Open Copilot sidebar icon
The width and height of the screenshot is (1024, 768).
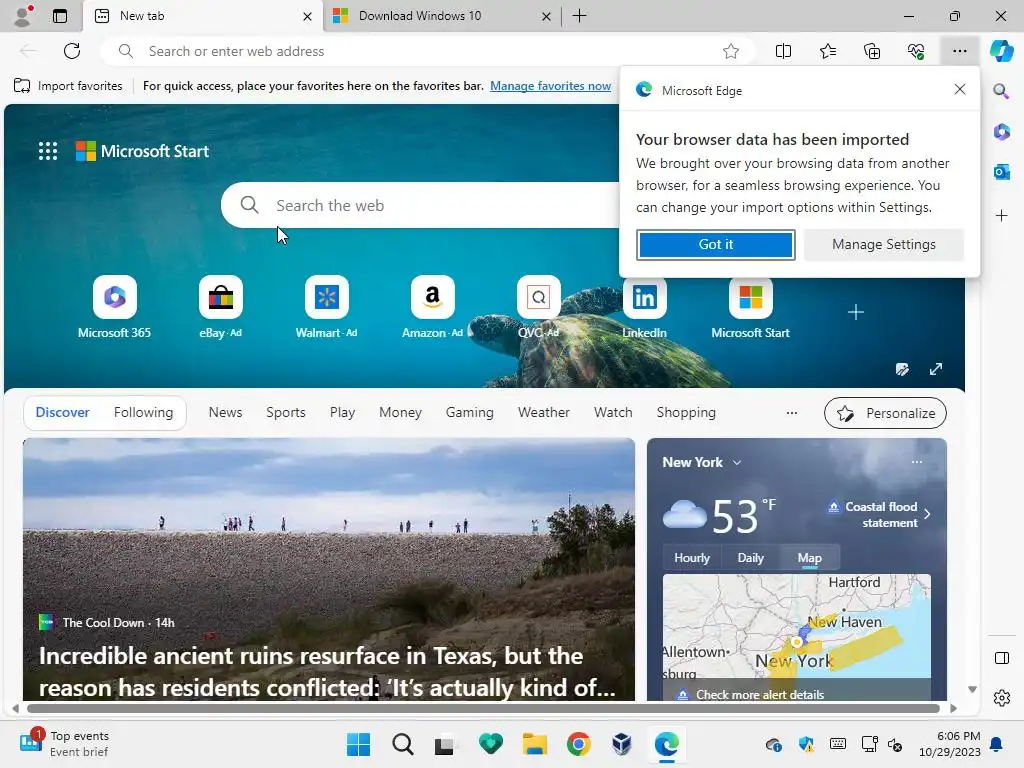click(x=1001, y=51)
